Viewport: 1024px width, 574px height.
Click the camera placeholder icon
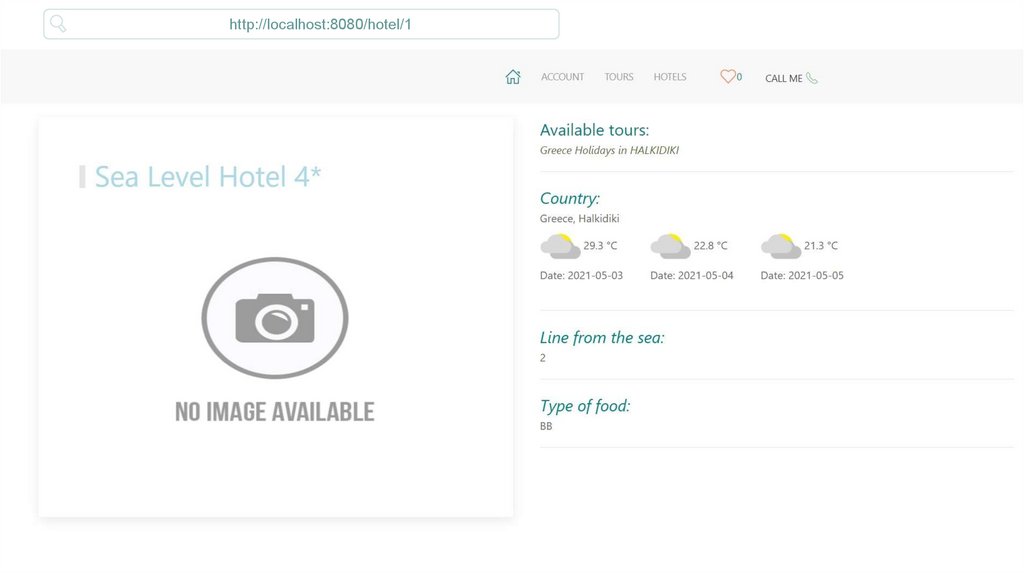pos(275,318)
